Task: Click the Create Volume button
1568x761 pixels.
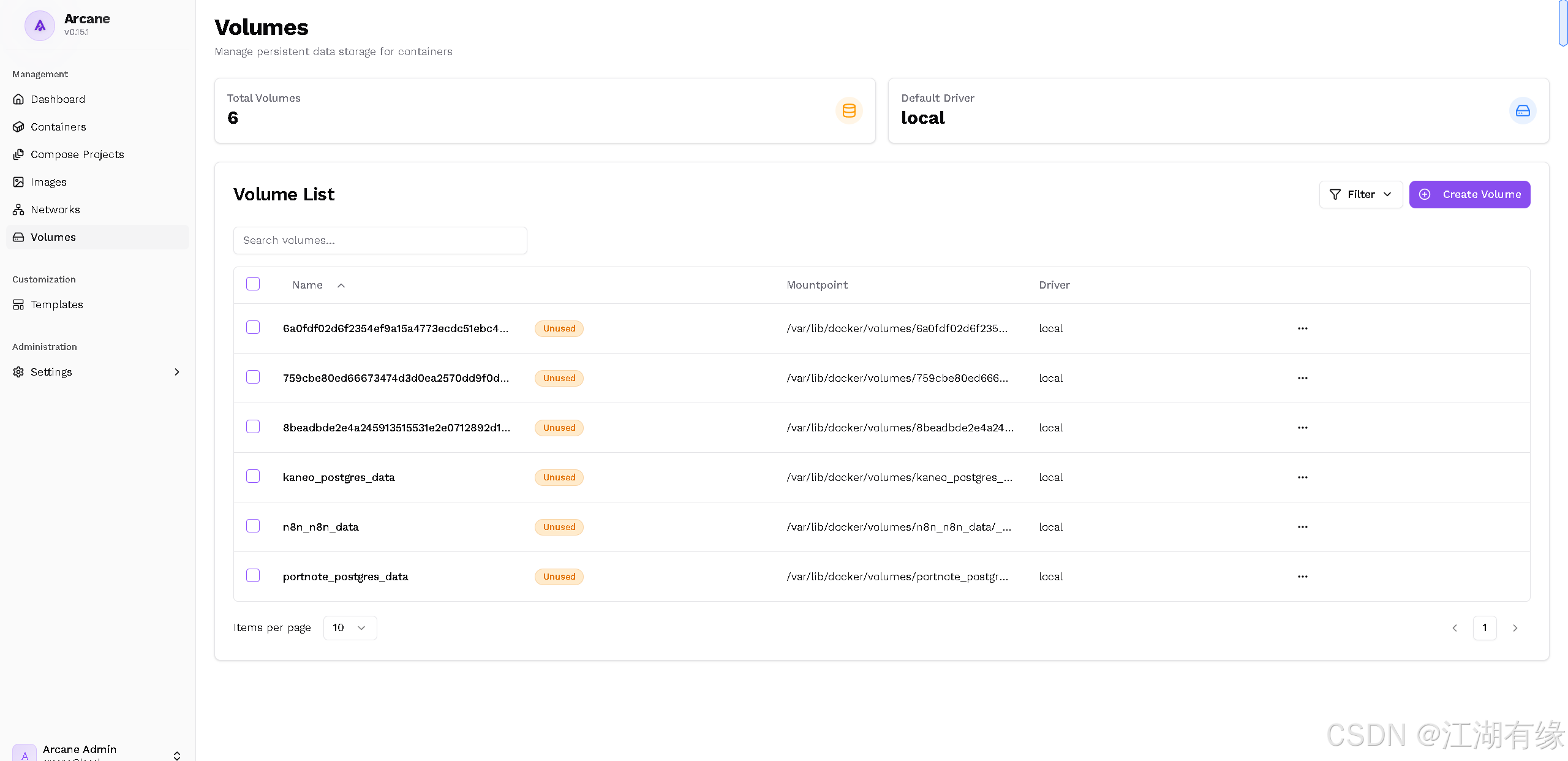Action: pyautogui.click(x=1469, y=194)
